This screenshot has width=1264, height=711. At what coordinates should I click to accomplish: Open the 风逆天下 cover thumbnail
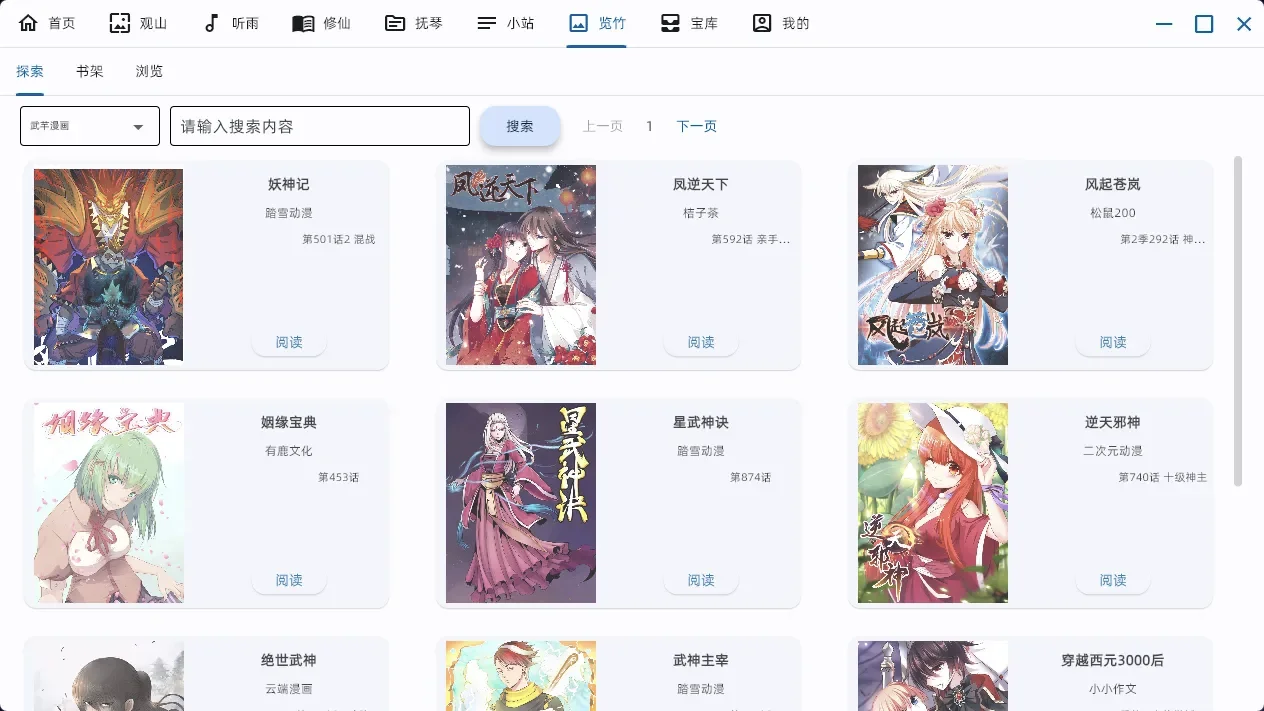520,265
